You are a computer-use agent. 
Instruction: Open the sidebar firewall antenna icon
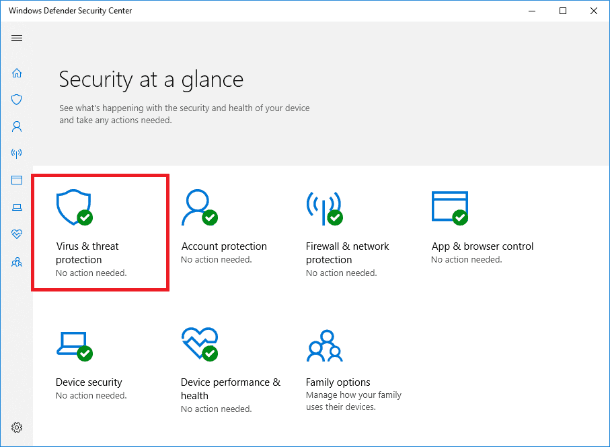click(17, 153)
